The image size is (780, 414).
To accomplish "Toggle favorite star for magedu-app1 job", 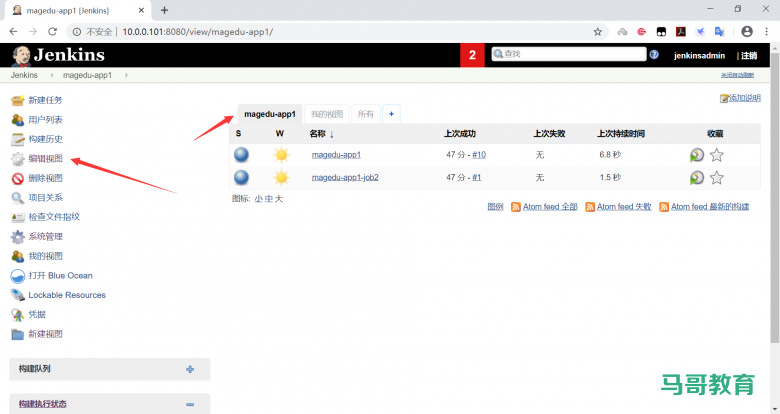I will coord(716,155).
